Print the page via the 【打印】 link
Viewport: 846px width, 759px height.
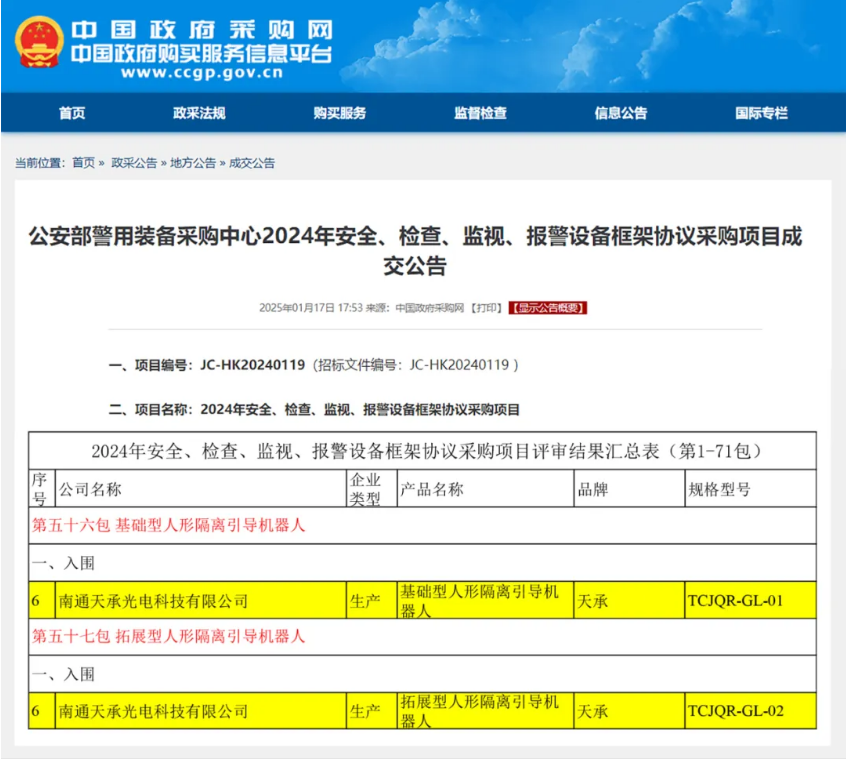pos(487,308)
